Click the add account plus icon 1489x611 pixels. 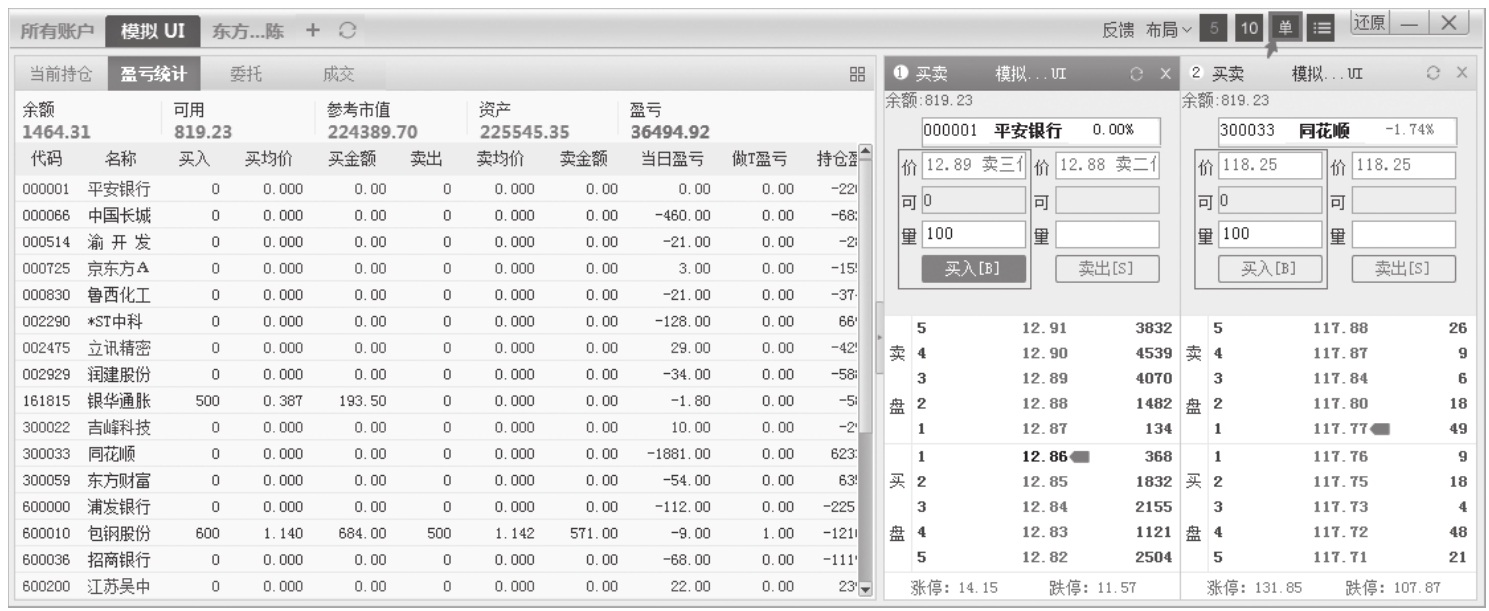click(x=313, y=31)
